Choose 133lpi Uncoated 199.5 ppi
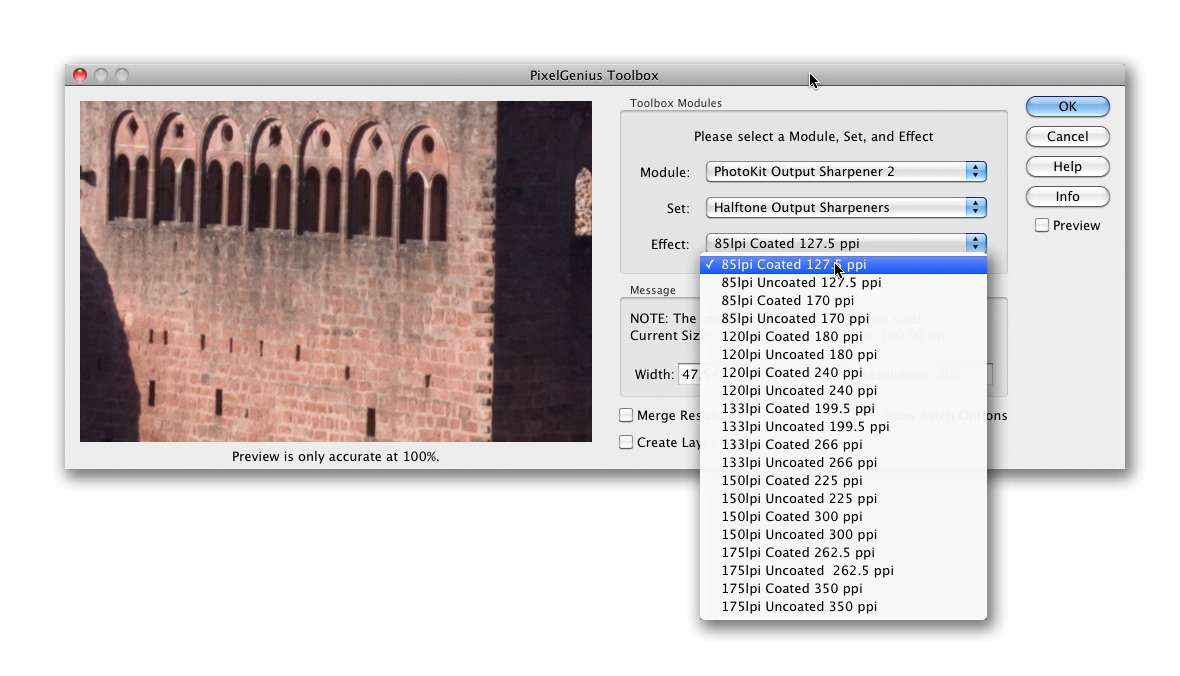 [843, 427]
